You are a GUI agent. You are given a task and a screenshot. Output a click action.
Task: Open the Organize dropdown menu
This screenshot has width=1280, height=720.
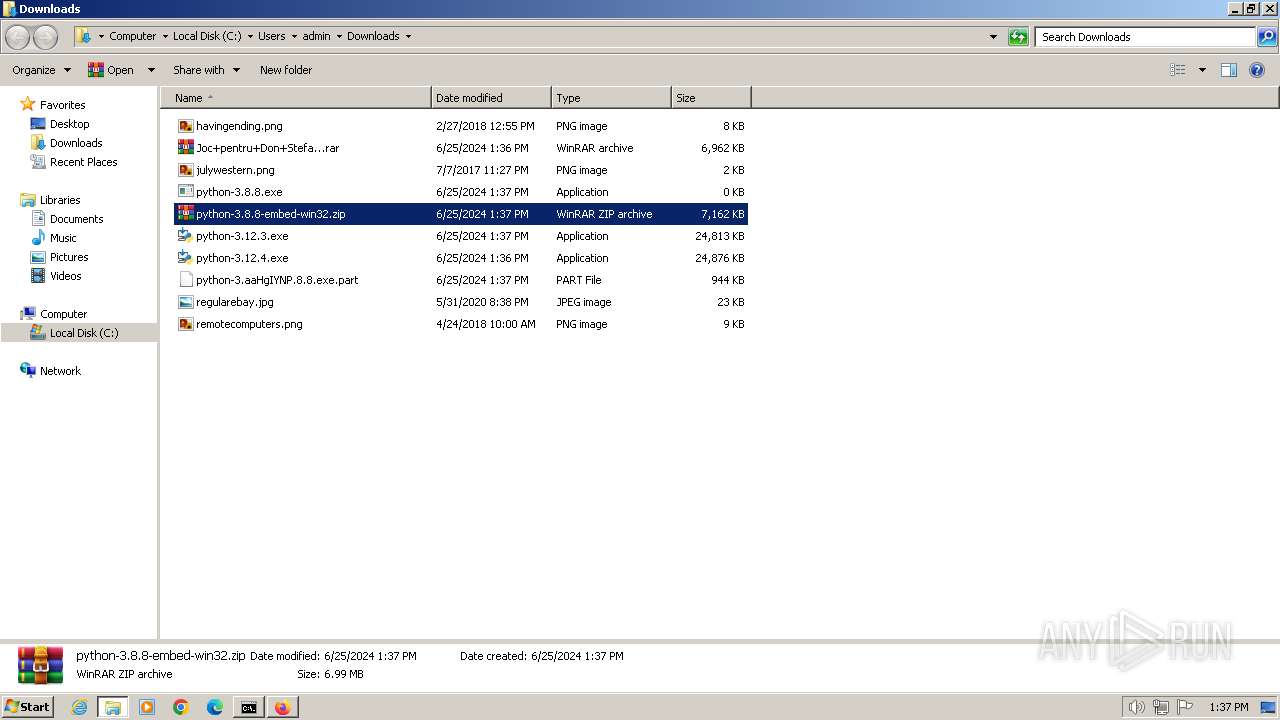(41, 70)
